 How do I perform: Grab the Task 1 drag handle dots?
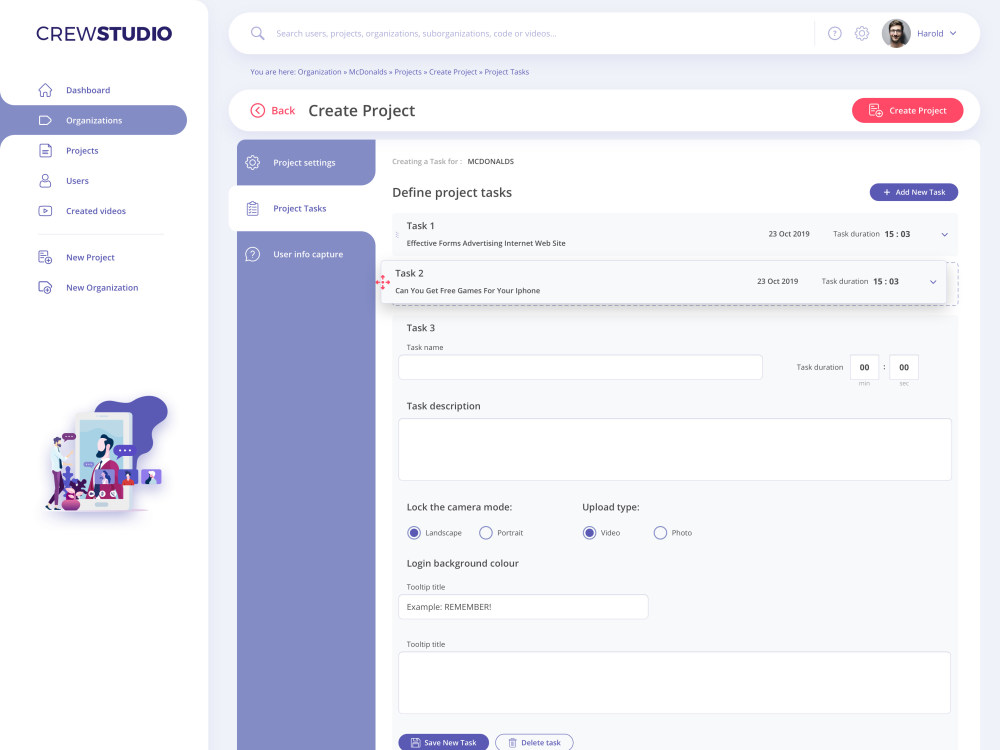point(397,235)
